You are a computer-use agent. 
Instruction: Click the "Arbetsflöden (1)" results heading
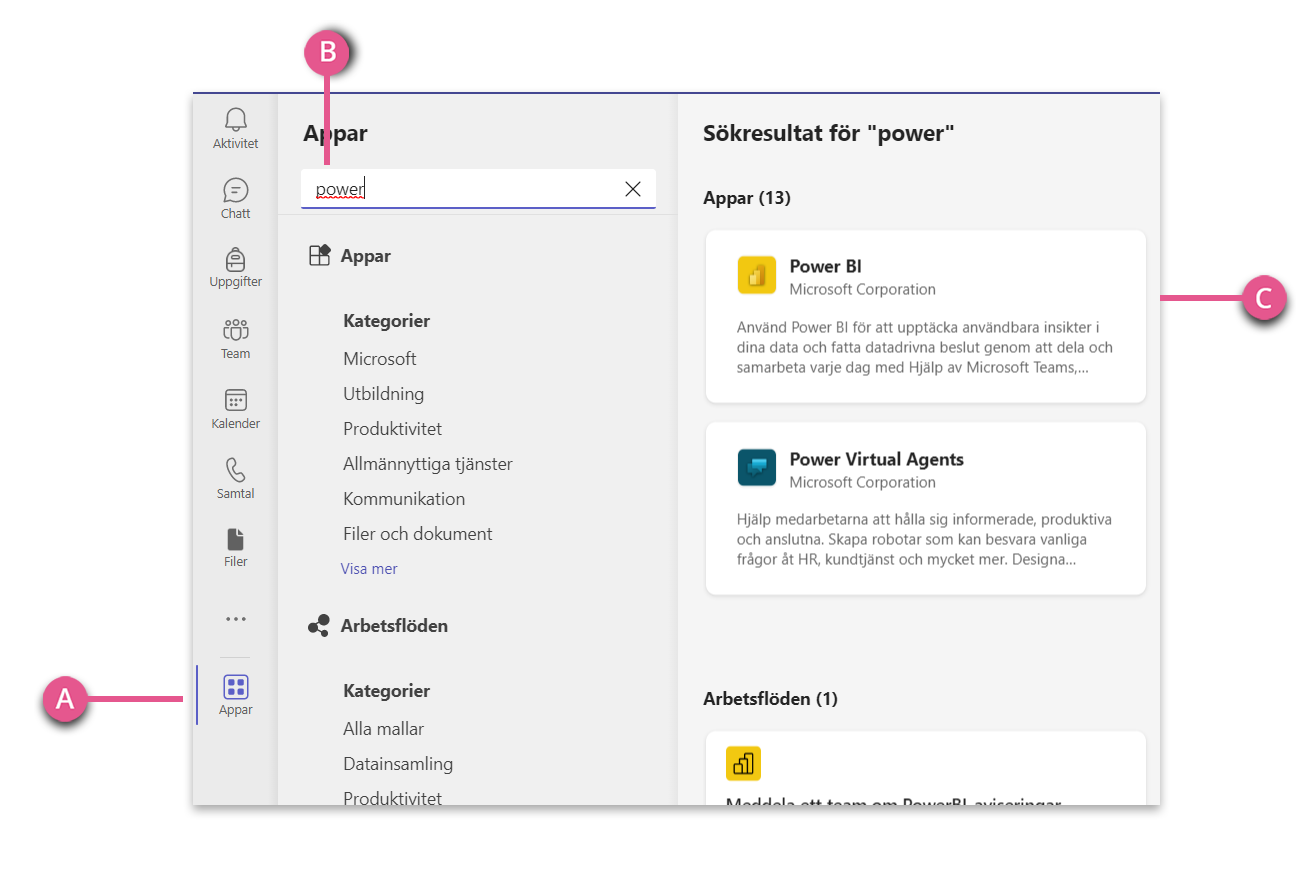(771, 698)
